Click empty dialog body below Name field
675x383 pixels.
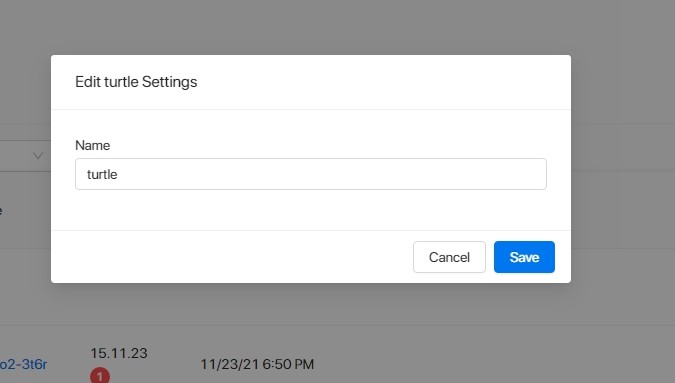click(311, 210)
